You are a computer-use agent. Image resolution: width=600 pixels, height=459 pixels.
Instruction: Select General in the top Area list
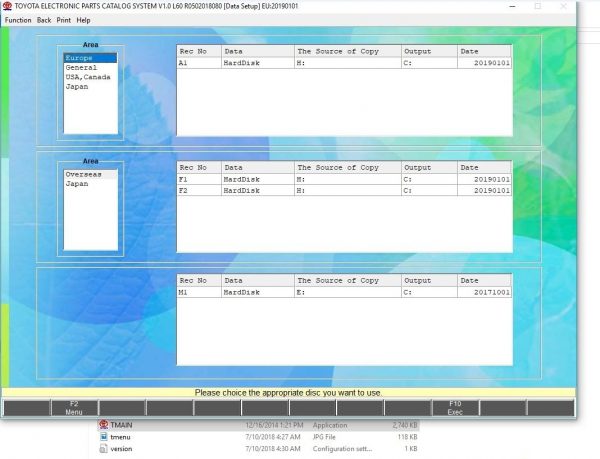[x=90, y=67]
